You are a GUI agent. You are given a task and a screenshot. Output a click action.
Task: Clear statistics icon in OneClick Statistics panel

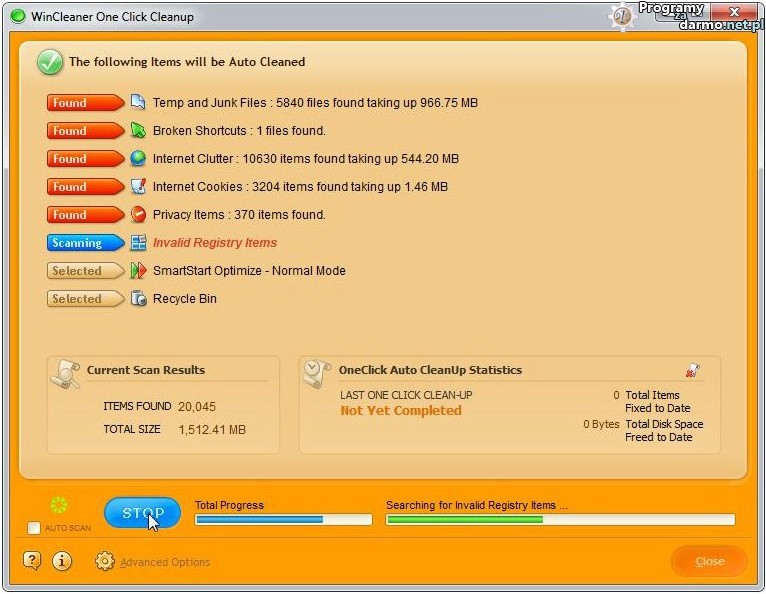tap(693, 371)
